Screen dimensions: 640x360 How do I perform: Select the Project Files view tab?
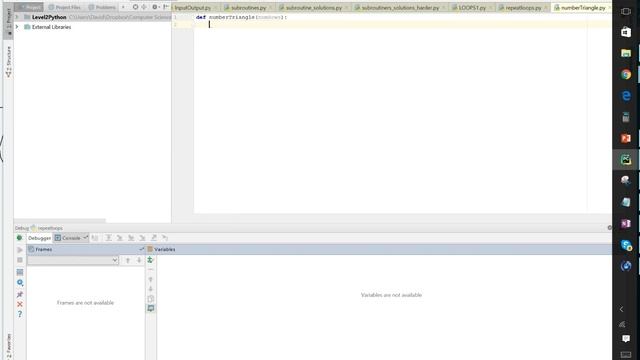pos(64,7)
